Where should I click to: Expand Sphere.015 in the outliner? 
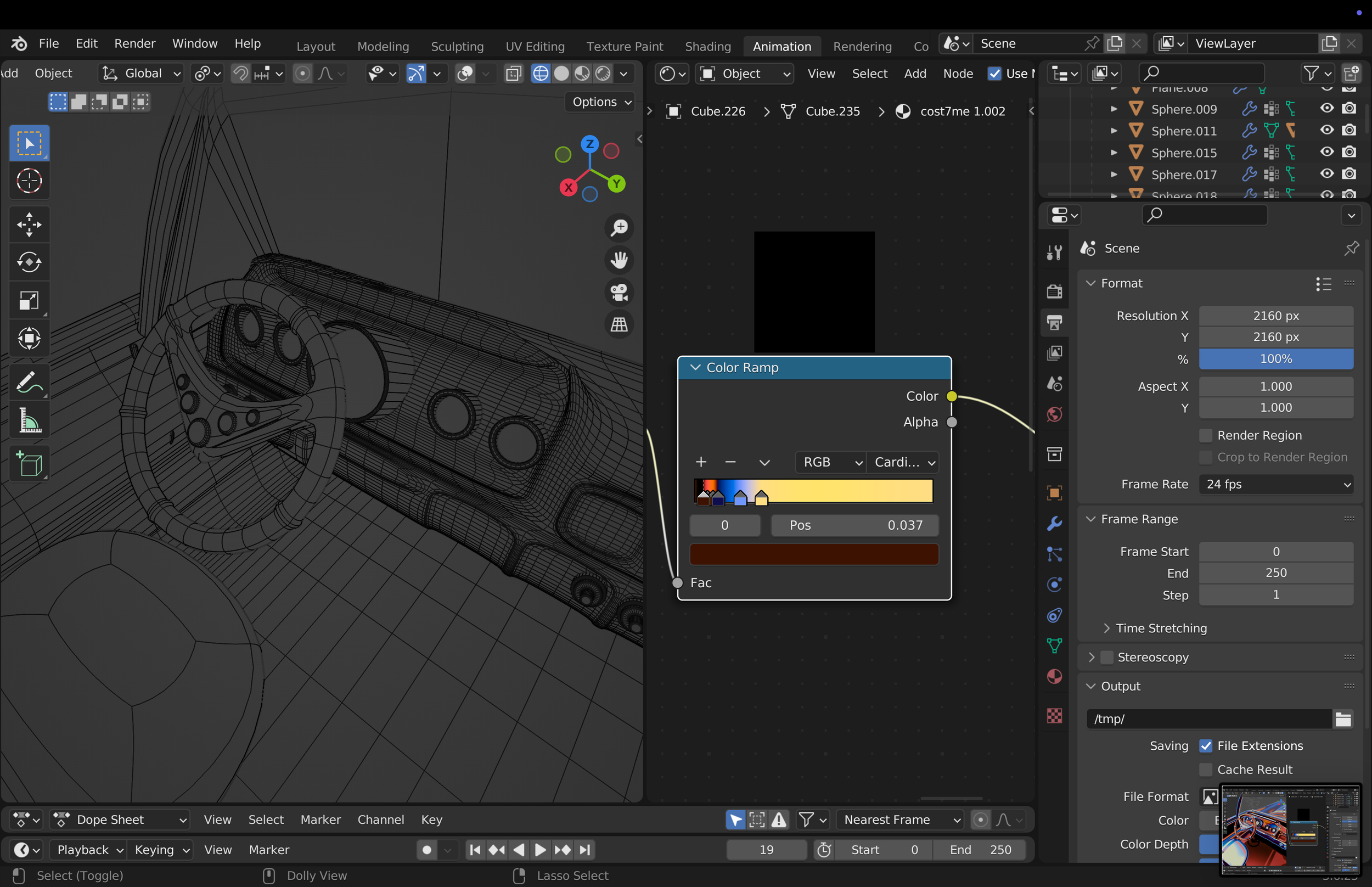point(1114,153)
